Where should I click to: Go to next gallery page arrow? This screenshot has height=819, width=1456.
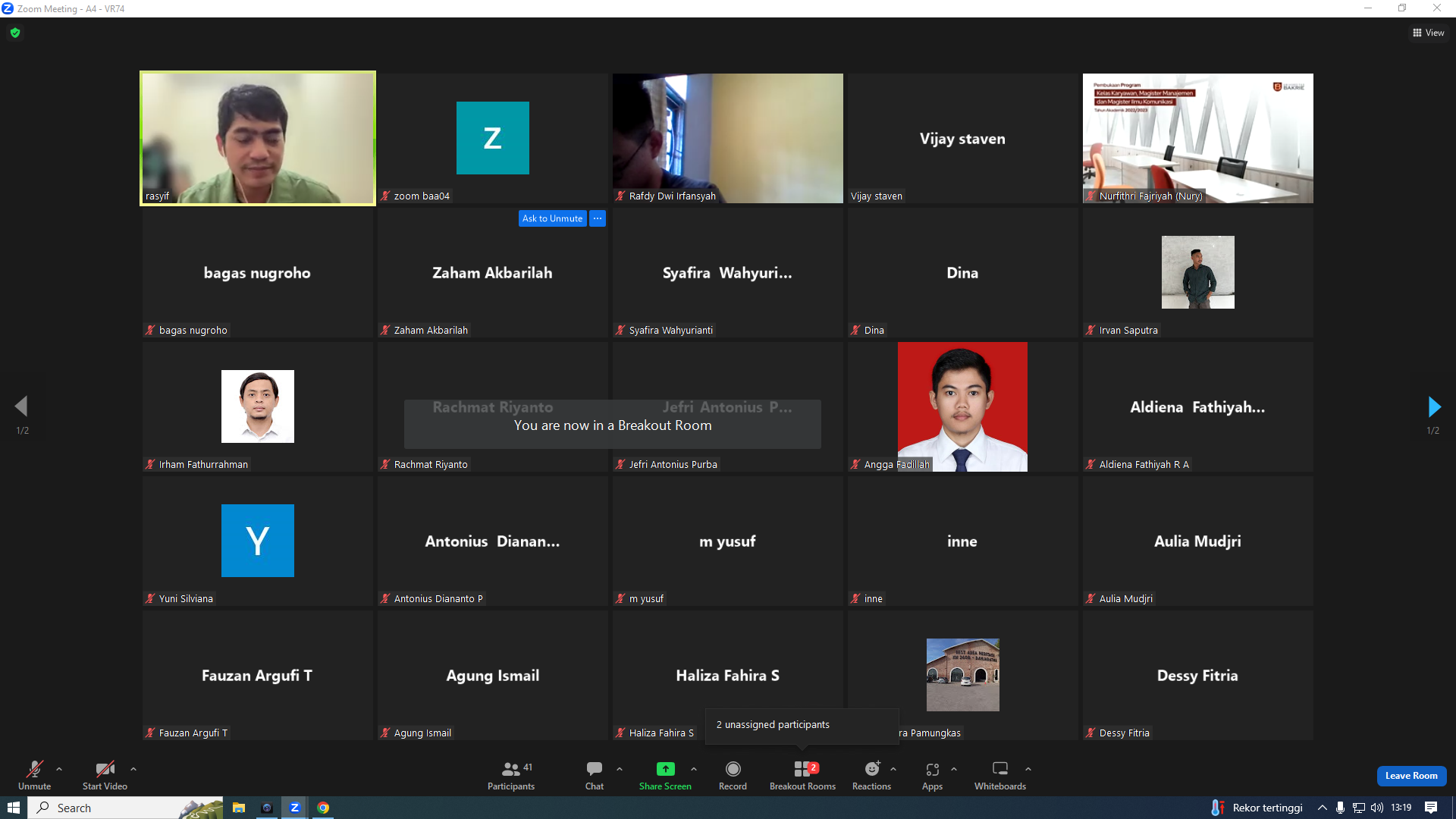click(1434, 406)
